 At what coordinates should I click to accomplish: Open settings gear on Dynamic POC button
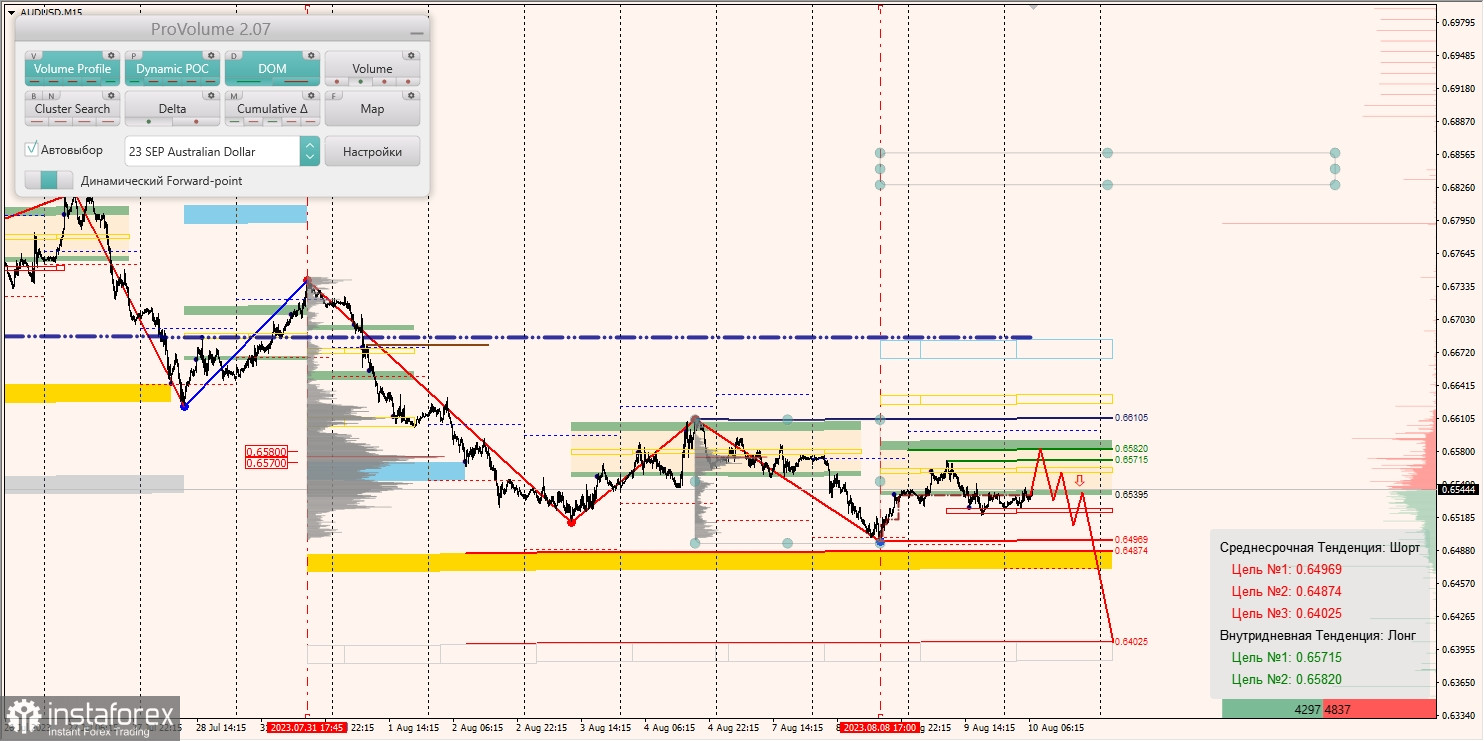(210, 55)
